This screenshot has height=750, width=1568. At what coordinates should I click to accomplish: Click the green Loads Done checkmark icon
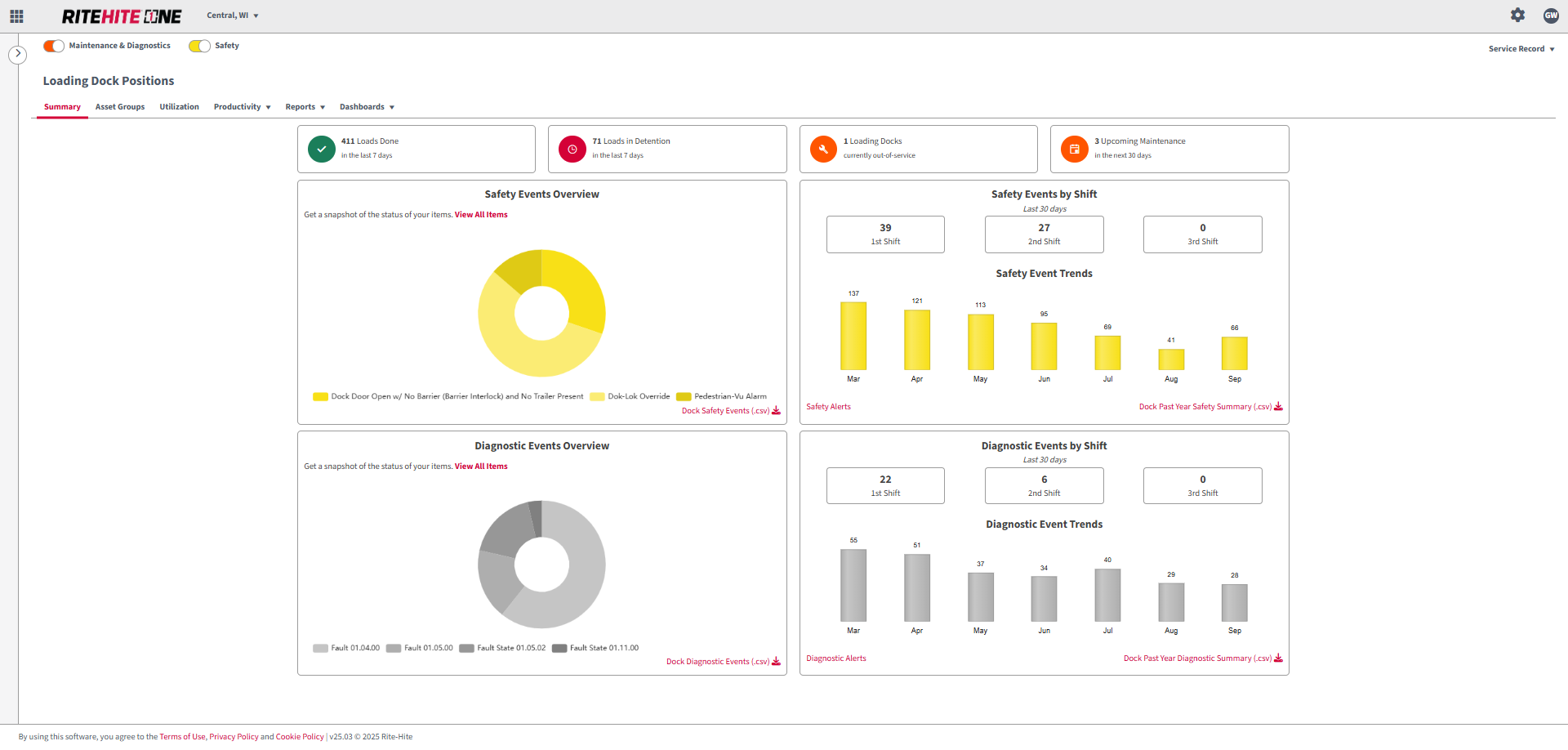point(322,150)
